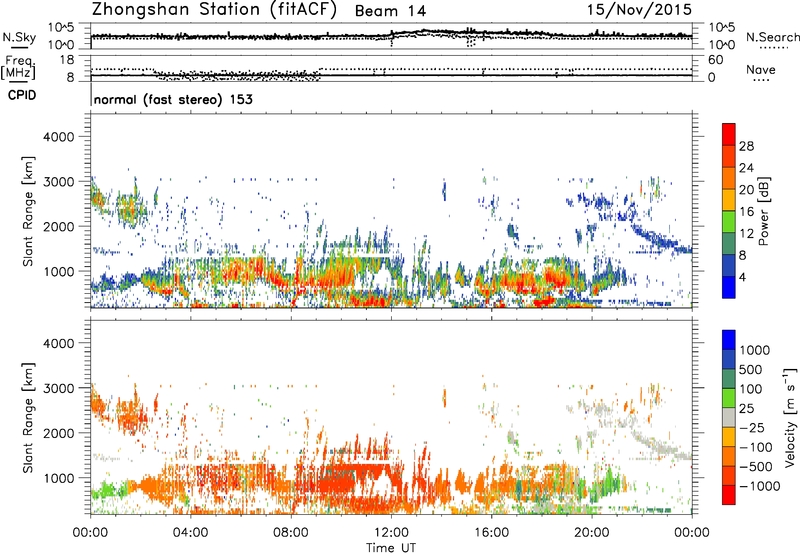Click the 'CPID' label

click(22, 95)
